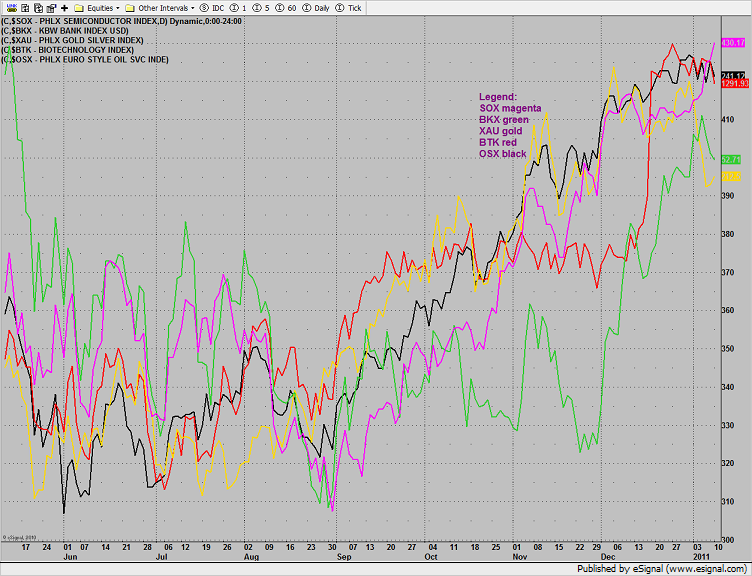Click the red 1291.93 price marker
Viewport: 752px width, 576px height.
(734, 83)
